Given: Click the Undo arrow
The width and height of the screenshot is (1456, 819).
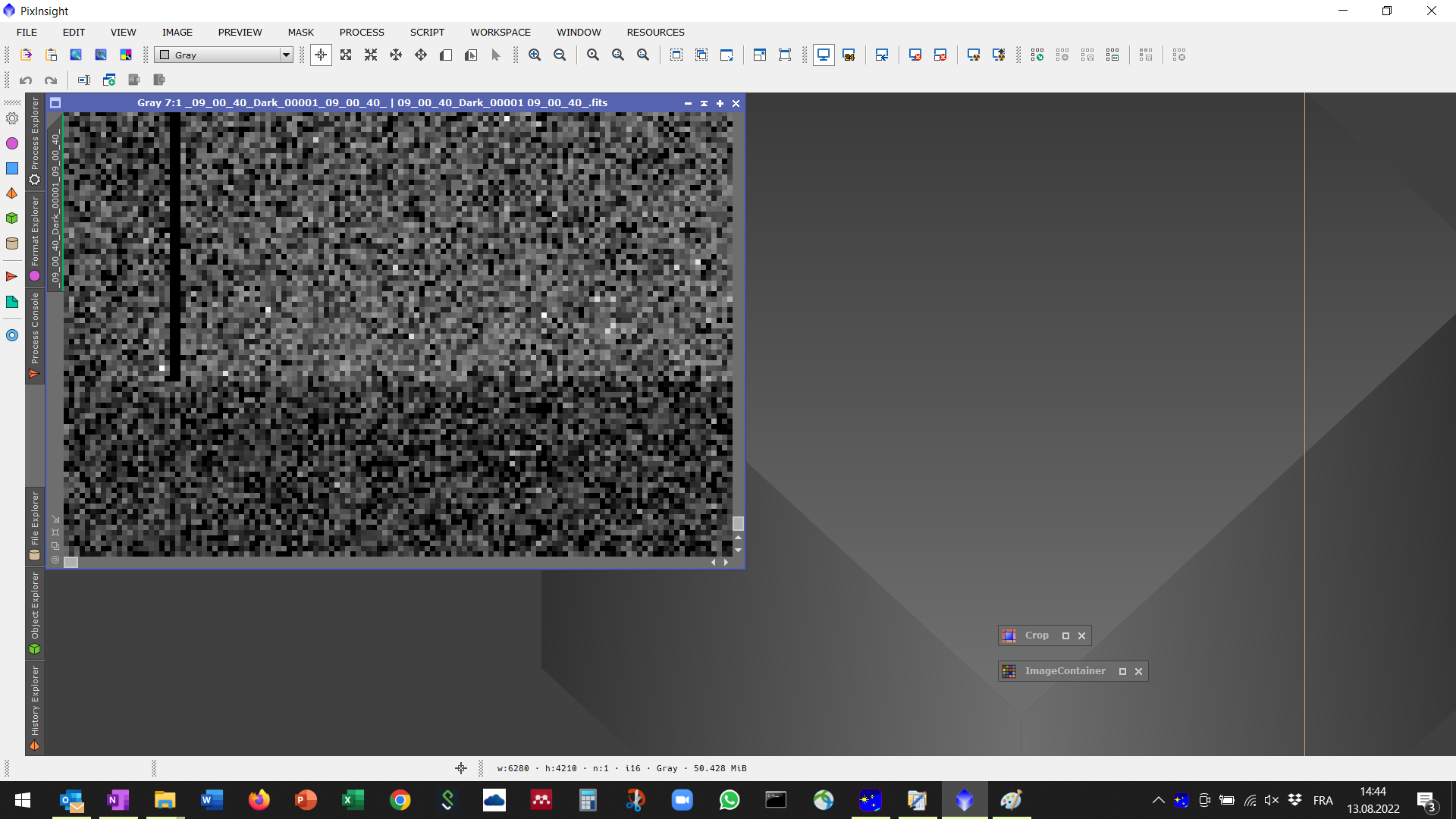Looking at the screenshot, I should coord(26,80).
